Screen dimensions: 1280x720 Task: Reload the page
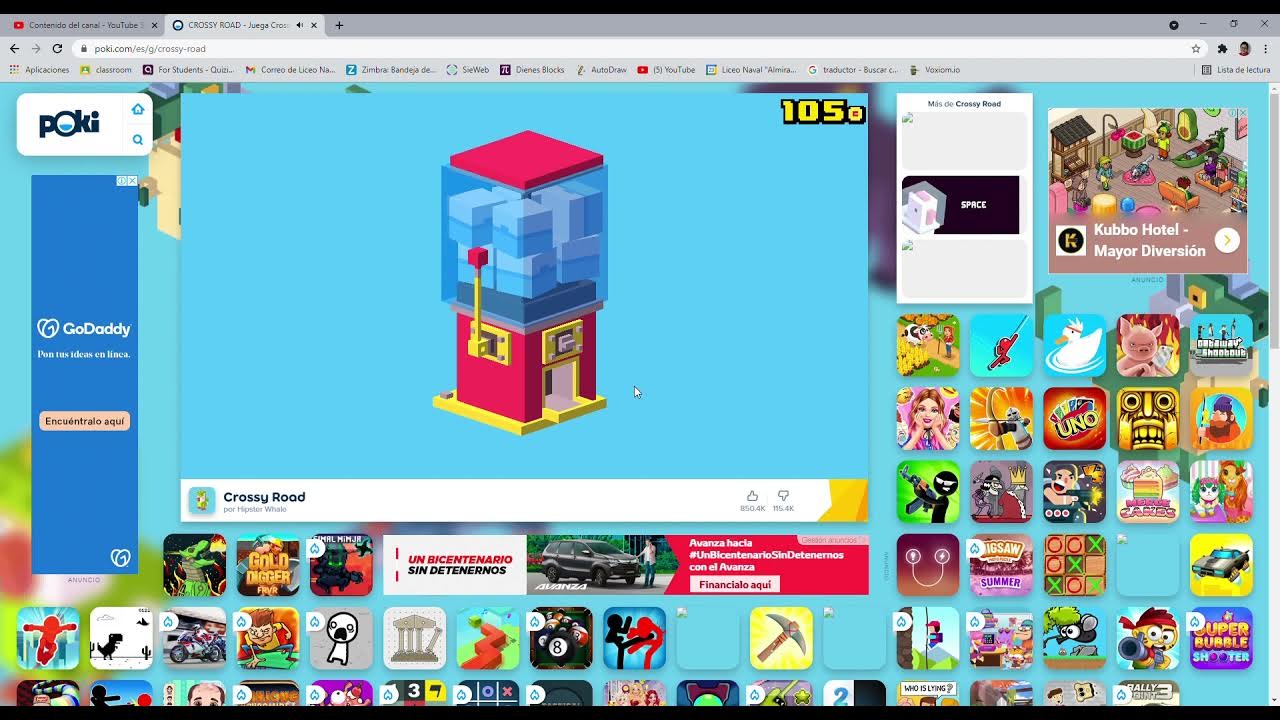pos(57,48)
